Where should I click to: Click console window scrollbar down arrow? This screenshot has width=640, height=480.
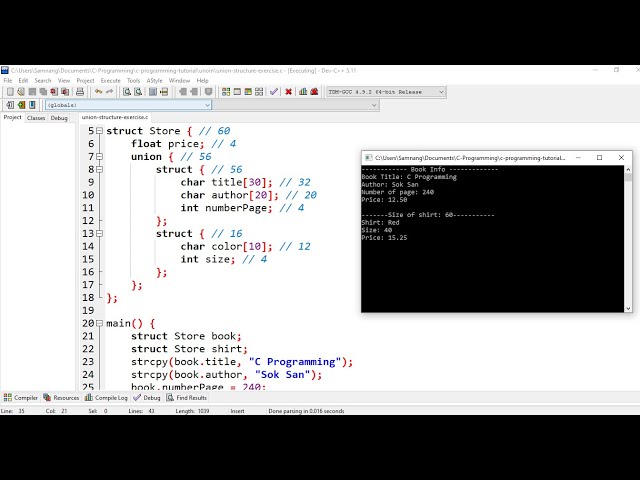pos(628,309)
